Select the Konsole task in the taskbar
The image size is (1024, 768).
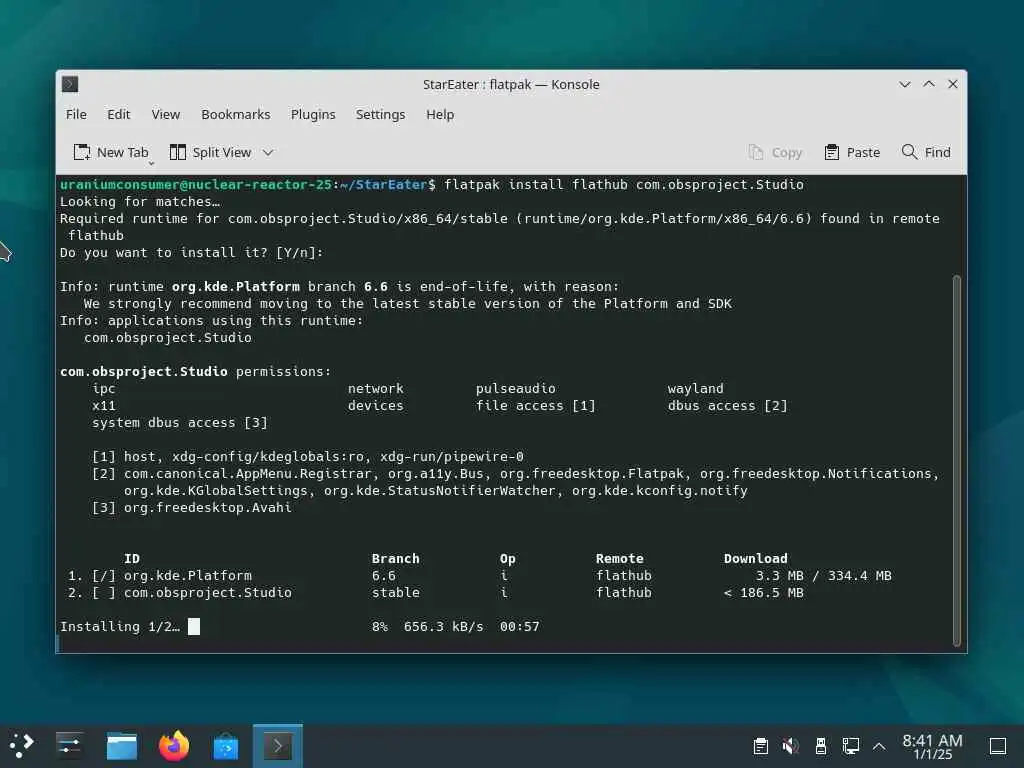click(278, 745)
